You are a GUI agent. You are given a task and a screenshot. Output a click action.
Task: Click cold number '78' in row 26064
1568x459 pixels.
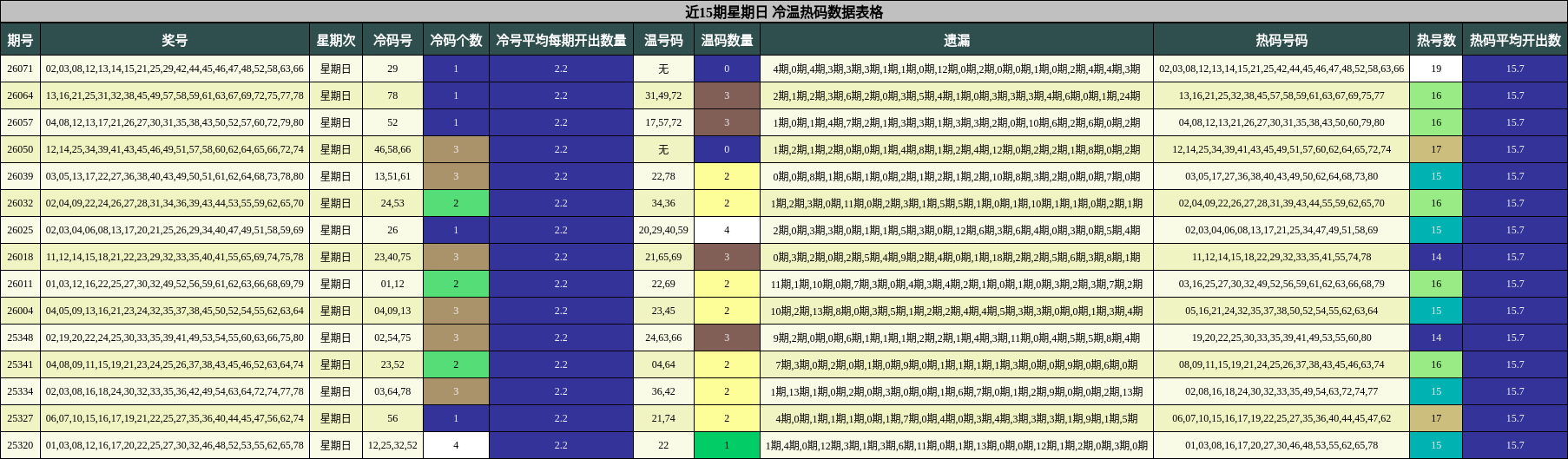(x=392, y=95)
